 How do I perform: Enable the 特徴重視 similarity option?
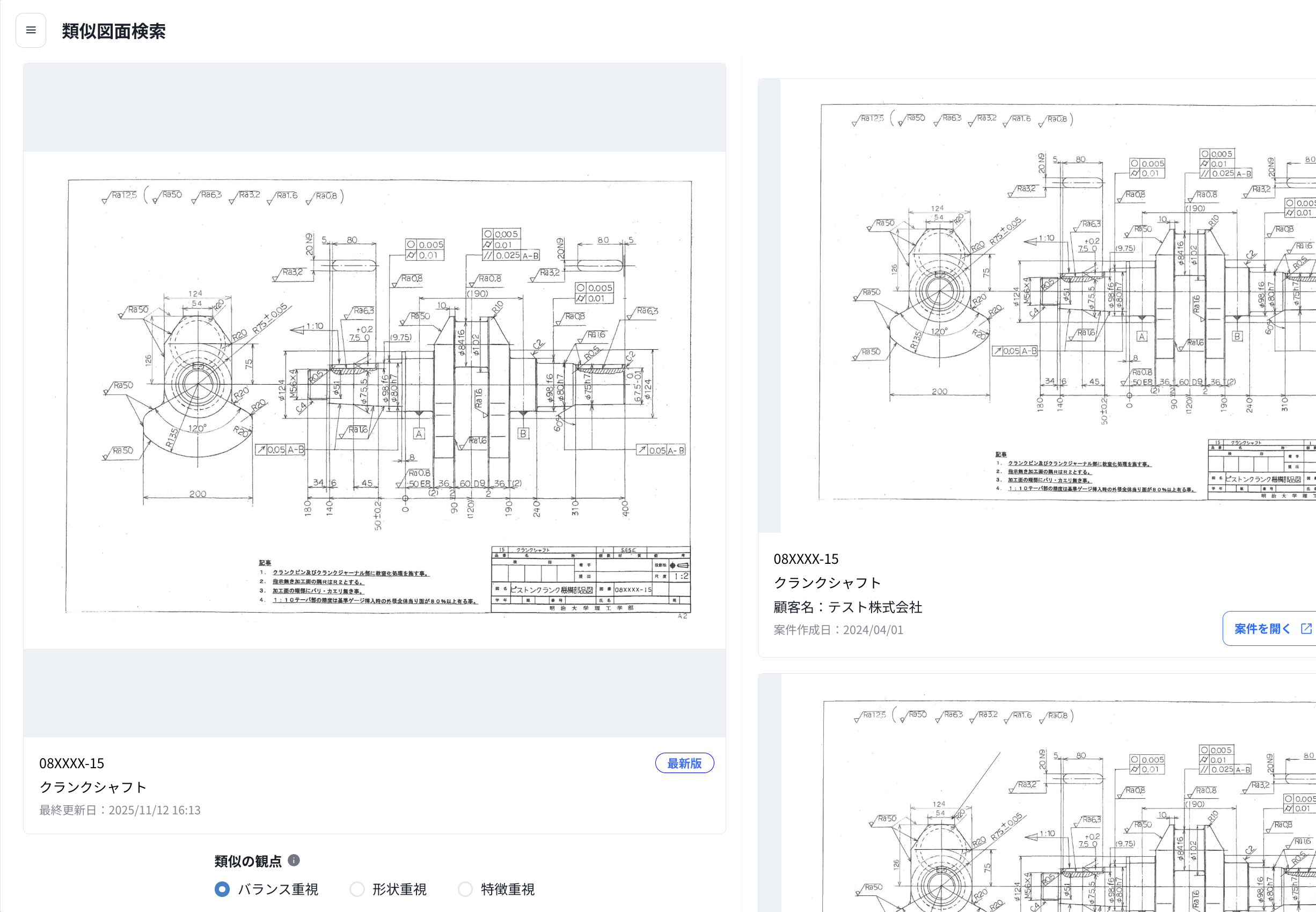(x=465, y=889)
